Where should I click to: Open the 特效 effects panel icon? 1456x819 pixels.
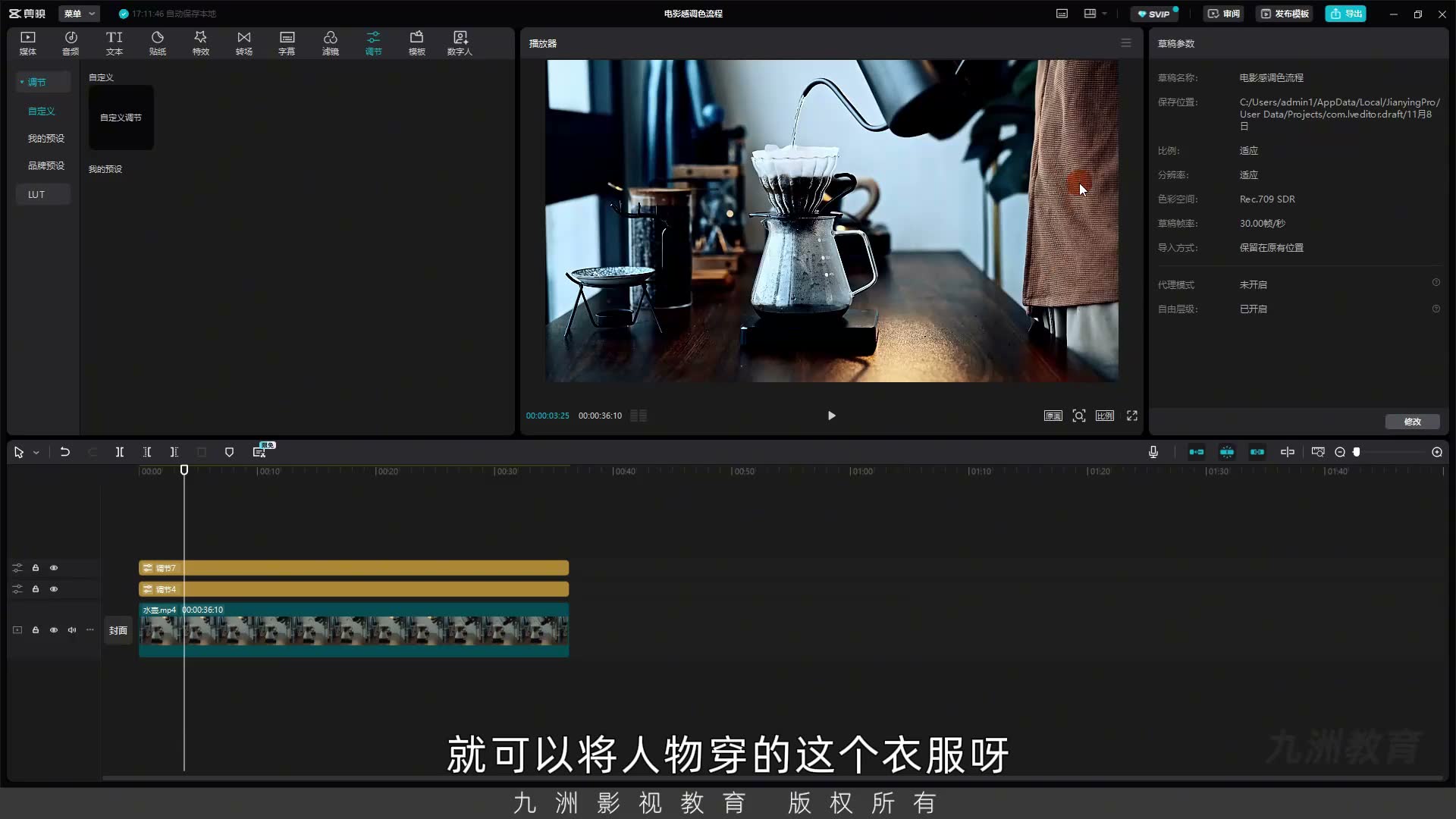click(x=200, y=43)
